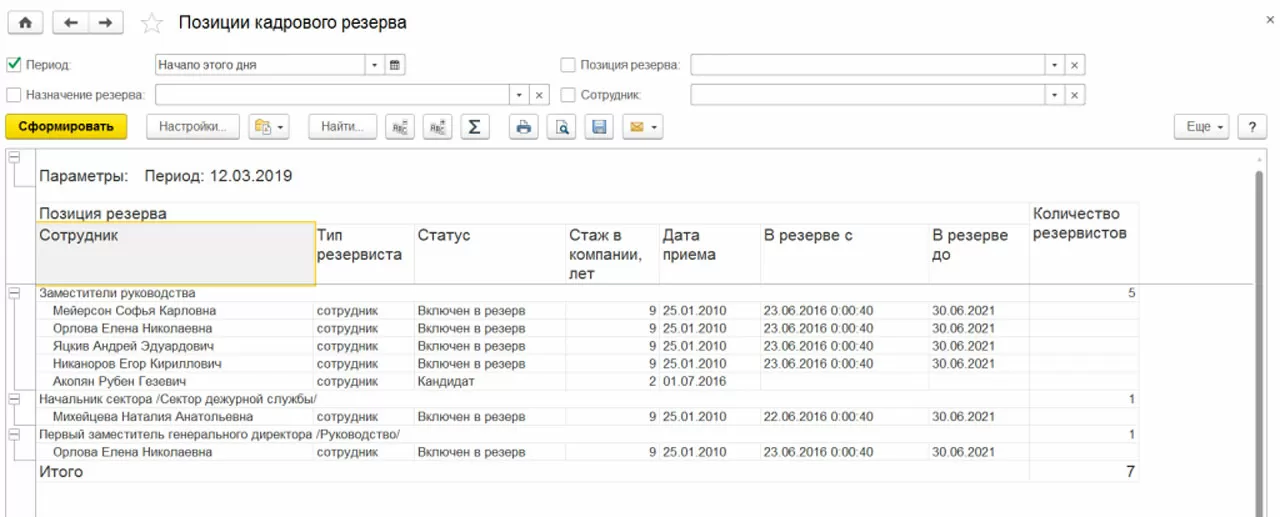Click the Сотрудник input field

click(867, 95)
